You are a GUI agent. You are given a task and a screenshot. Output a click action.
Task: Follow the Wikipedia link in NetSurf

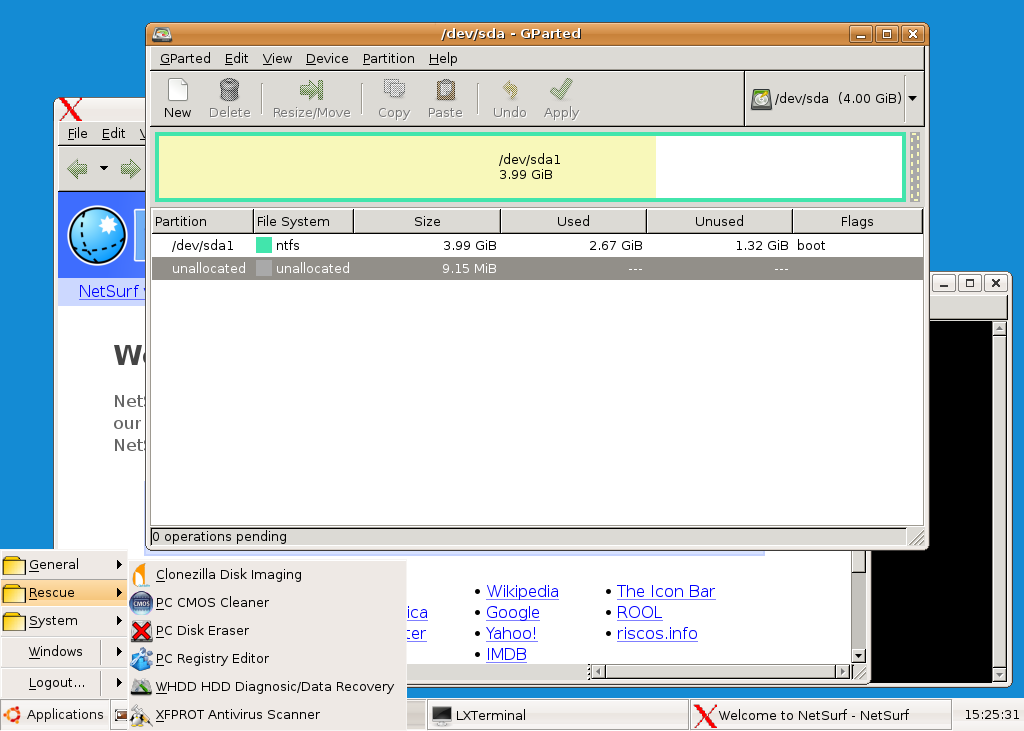click(522, 591)
